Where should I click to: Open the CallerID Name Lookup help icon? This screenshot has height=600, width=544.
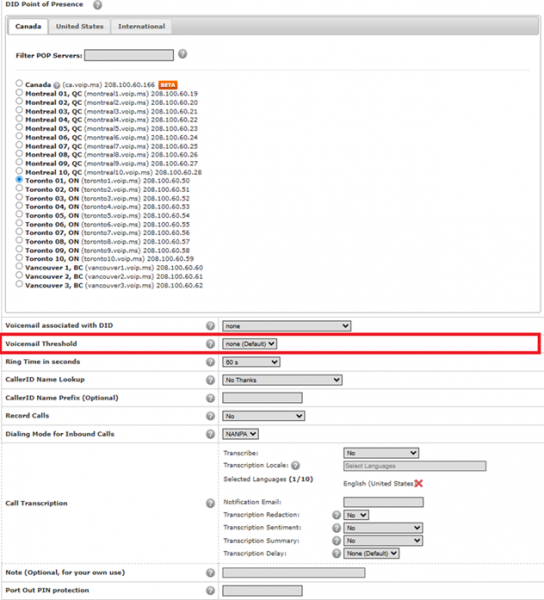click(210, 380)
